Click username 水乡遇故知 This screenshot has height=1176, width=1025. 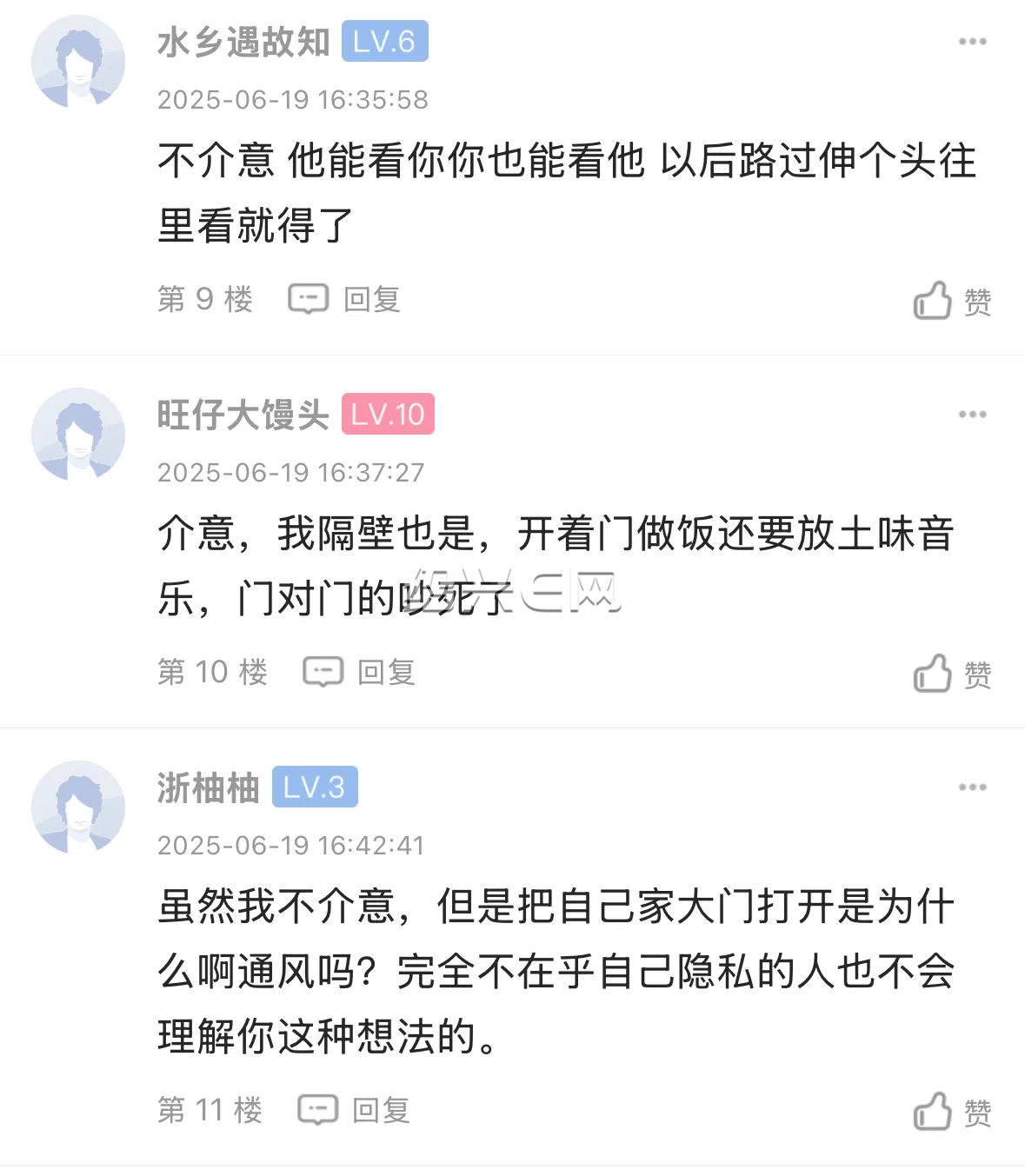(243, 42)
